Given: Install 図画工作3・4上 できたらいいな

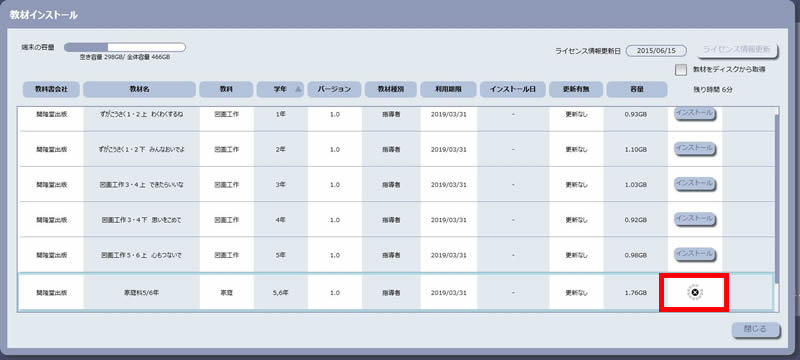Looking at the screenshot, I should [x=694, y=183].
